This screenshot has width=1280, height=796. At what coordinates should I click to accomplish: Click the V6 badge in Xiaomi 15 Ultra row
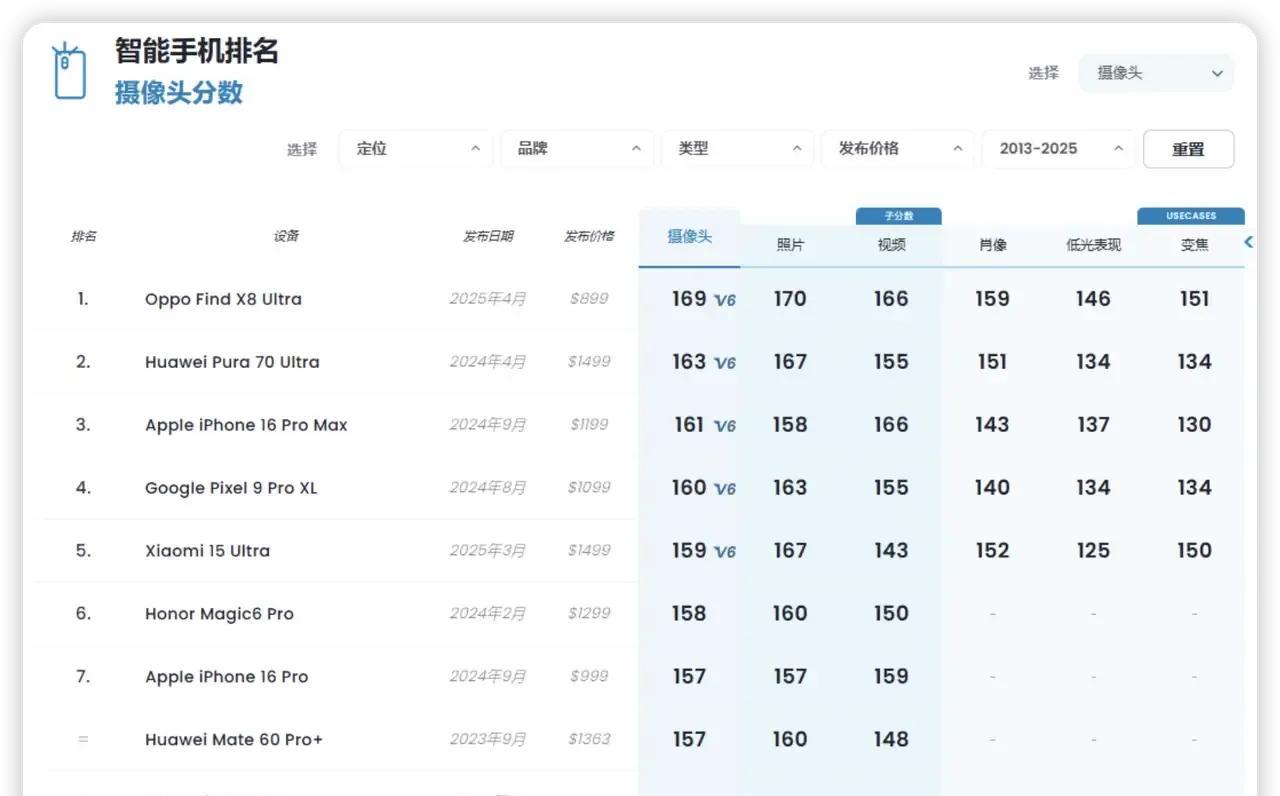pyautogui.click(x=725, y=552)
